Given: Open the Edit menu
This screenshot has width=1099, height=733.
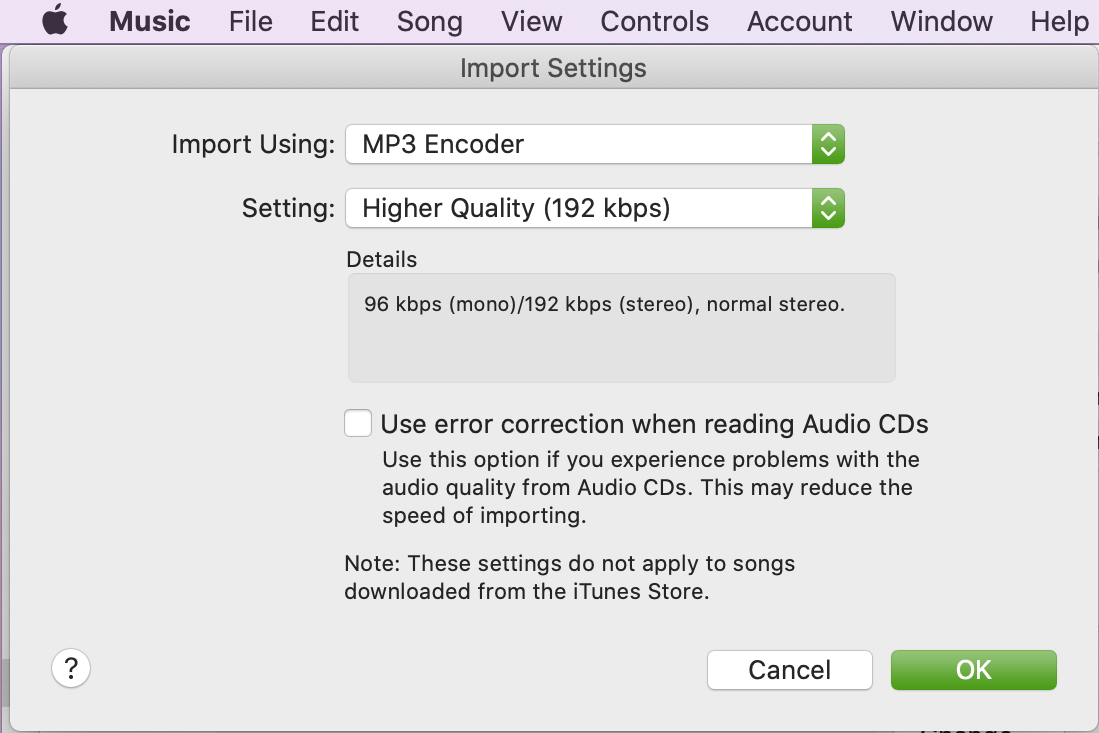Looking at the screenshot, I should click(334, 21).
